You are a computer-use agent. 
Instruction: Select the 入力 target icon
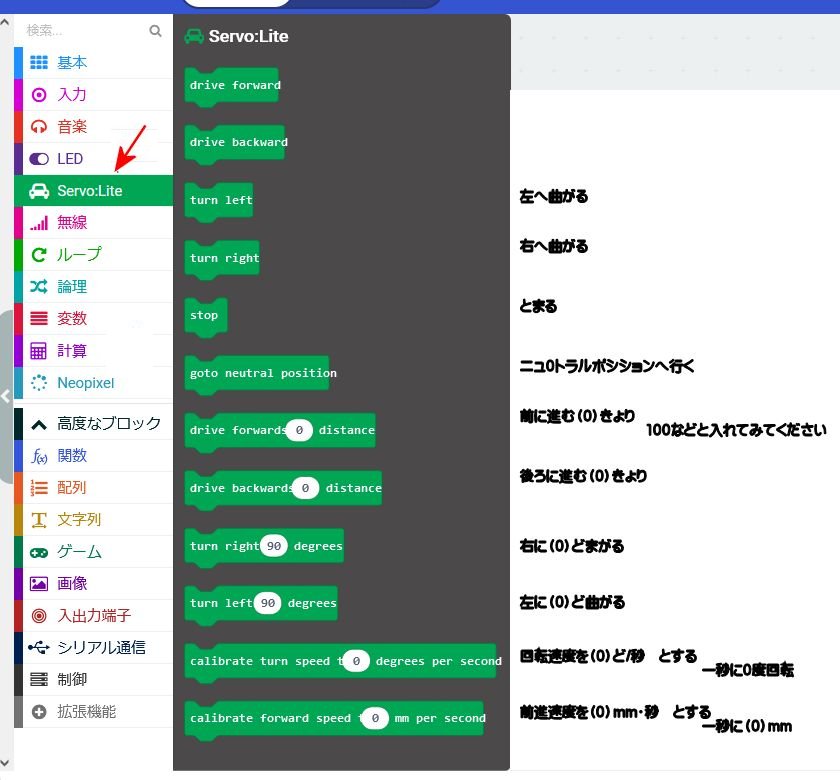pyautogui.click(x=39, y=95)
